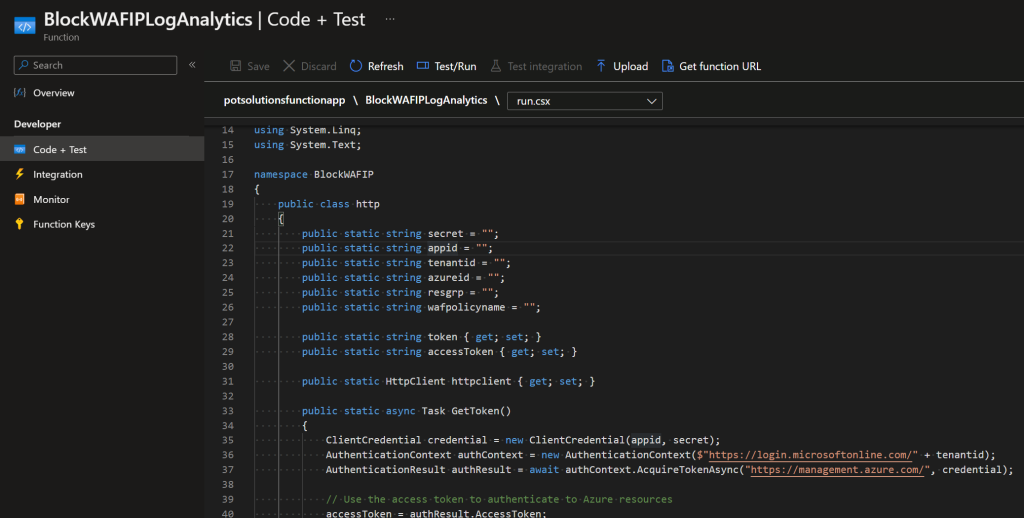
Task: Open the run.csx file dropdown
Action: point(585,101)
